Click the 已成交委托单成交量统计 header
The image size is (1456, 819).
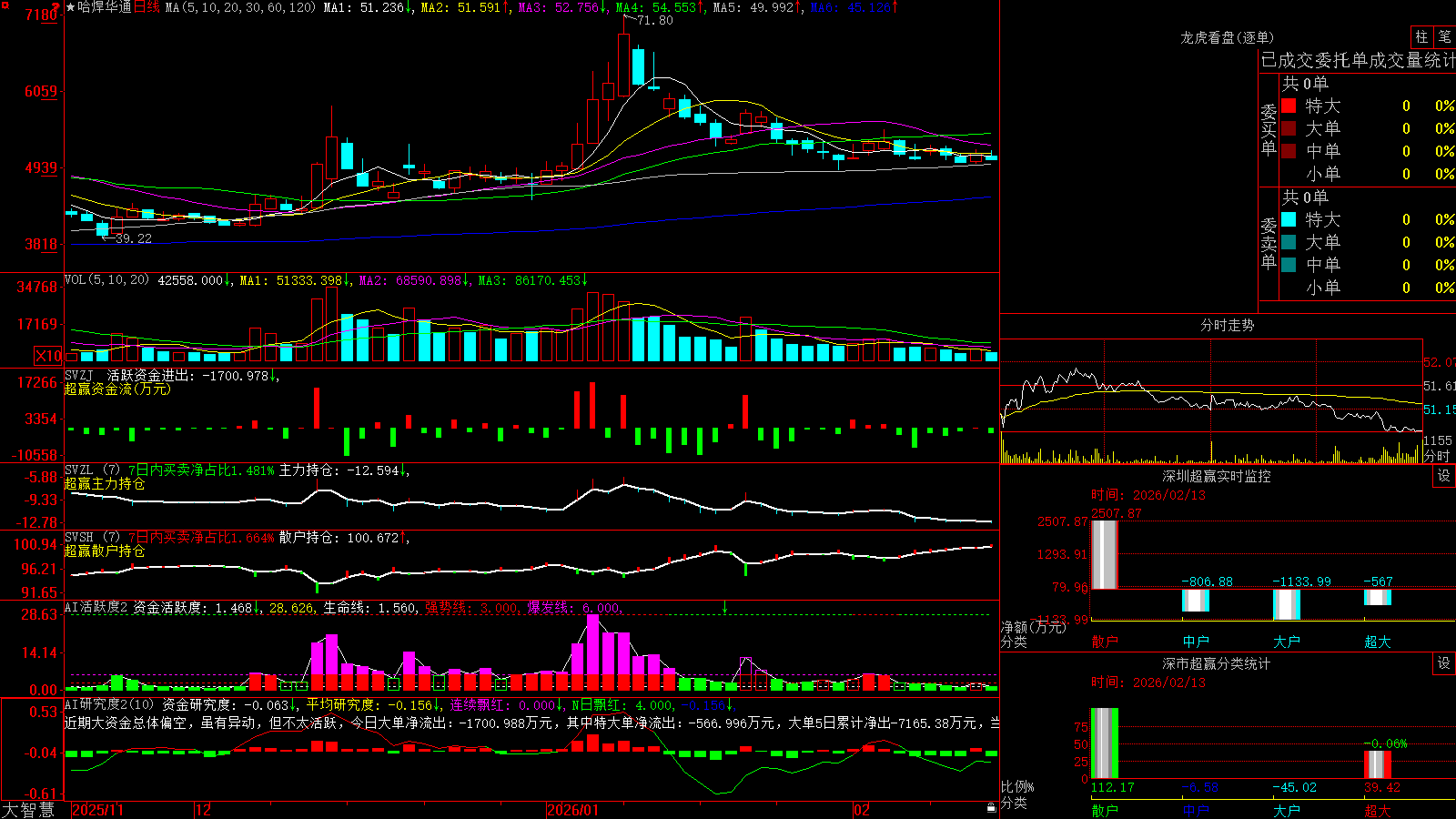1358,60
